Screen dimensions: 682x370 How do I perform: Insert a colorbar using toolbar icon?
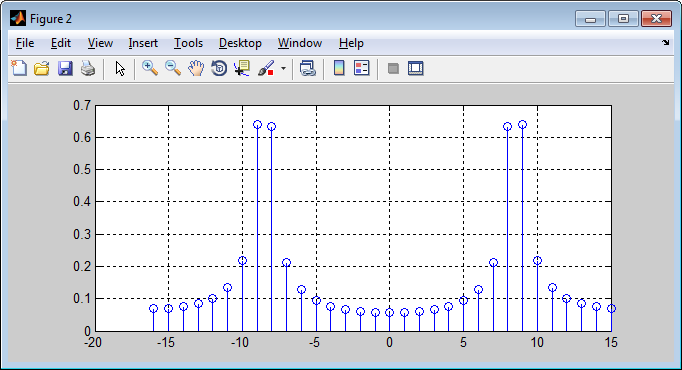[339, 68]
